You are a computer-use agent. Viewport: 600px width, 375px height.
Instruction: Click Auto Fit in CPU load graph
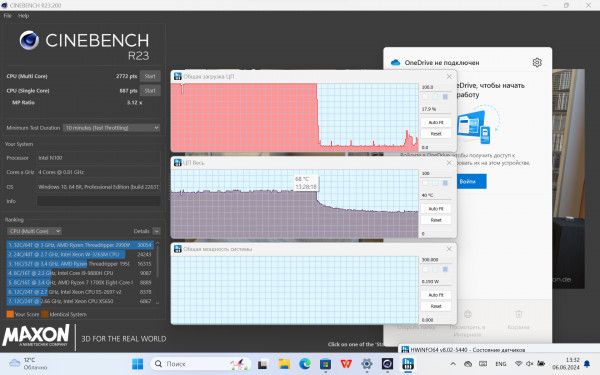click(x=436, y=122)
